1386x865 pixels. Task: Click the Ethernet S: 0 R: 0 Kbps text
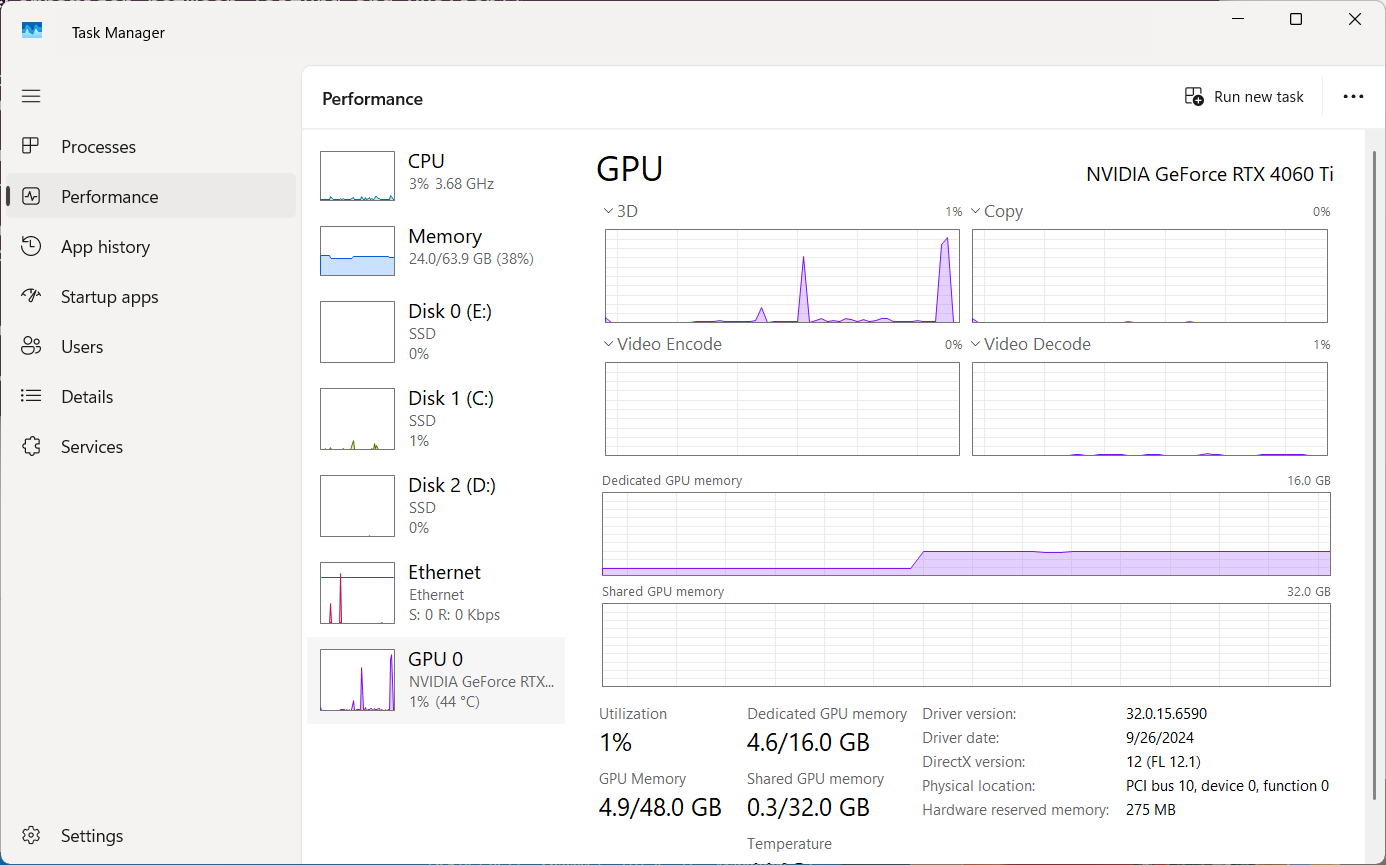point(454,615)
